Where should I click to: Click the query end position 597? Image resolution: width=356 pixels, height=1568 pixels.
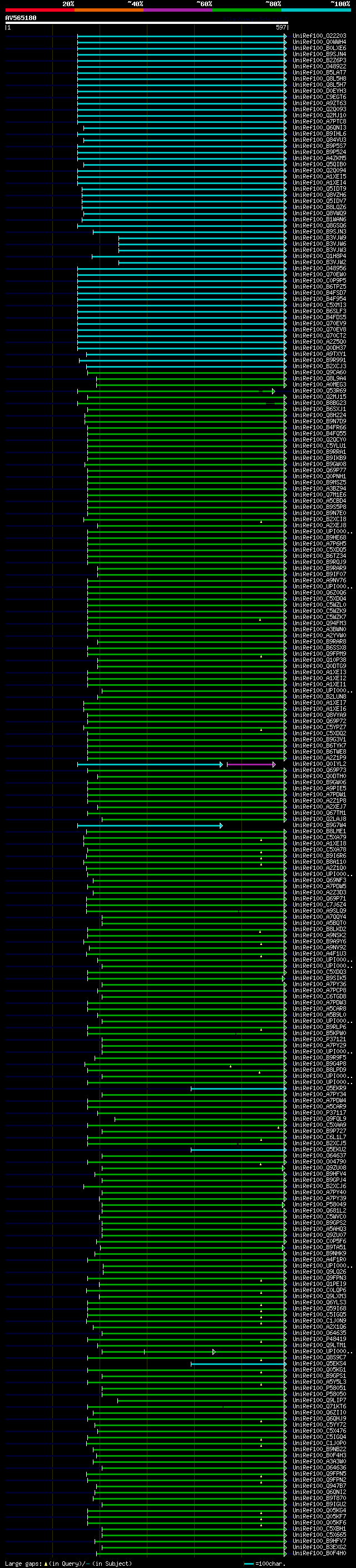[x=280, y=27]
